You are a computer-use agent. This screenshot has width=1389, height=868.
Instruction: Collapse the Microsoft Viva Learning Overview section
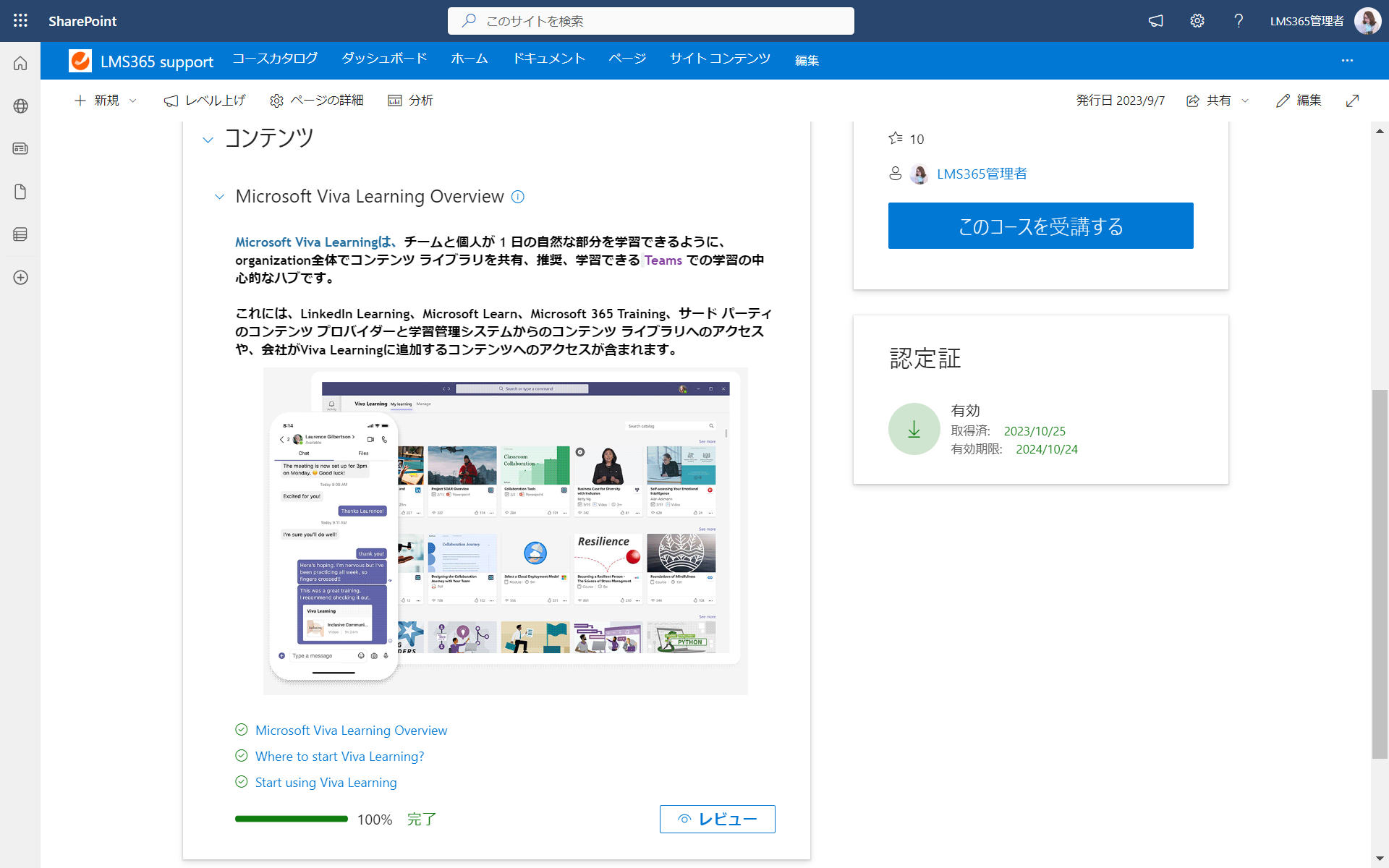(219, 197)
